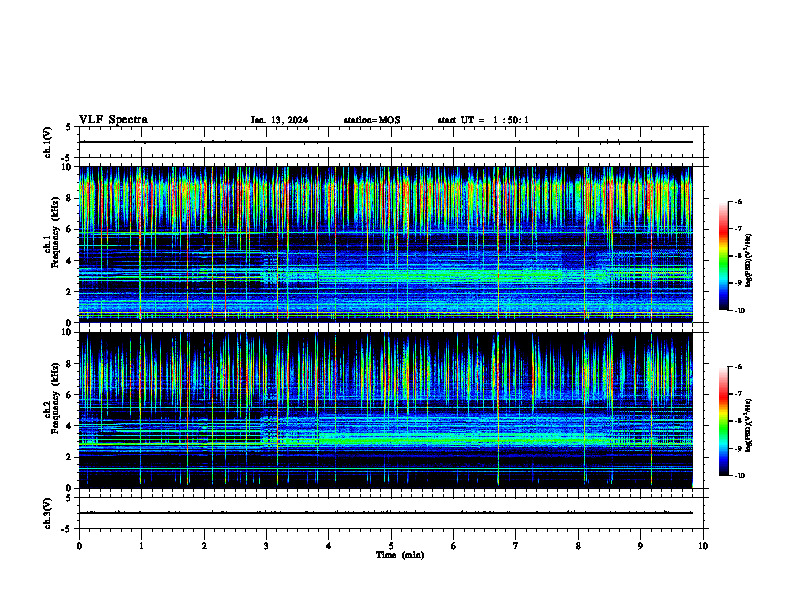This screenshot has height=612, width=792.
Task: Click ch.1 frequency axis tick "4"
Action: (x=69, y=261)
